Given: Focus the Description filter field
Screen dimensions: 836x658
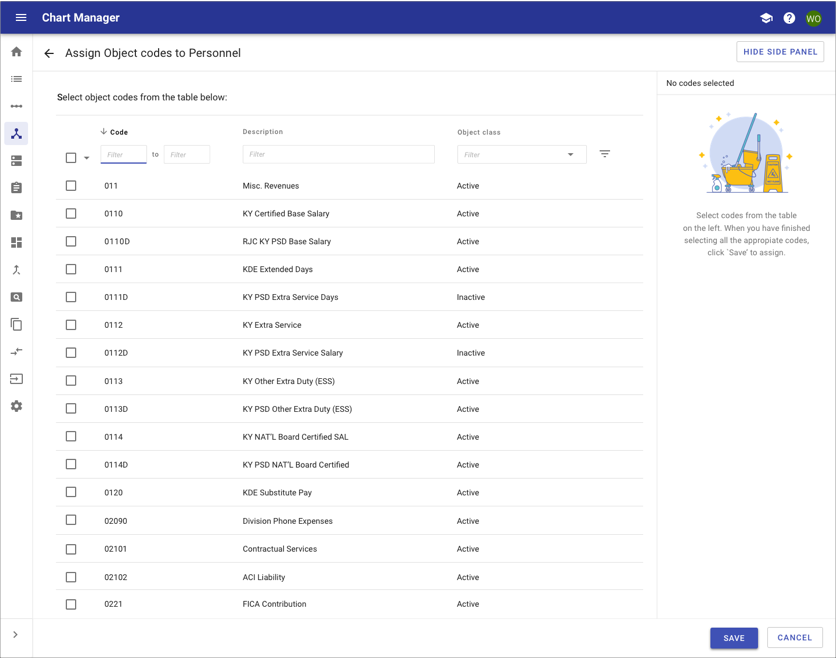Looking at the screenshot, I should pyautogui.click(x=339, y=154).
